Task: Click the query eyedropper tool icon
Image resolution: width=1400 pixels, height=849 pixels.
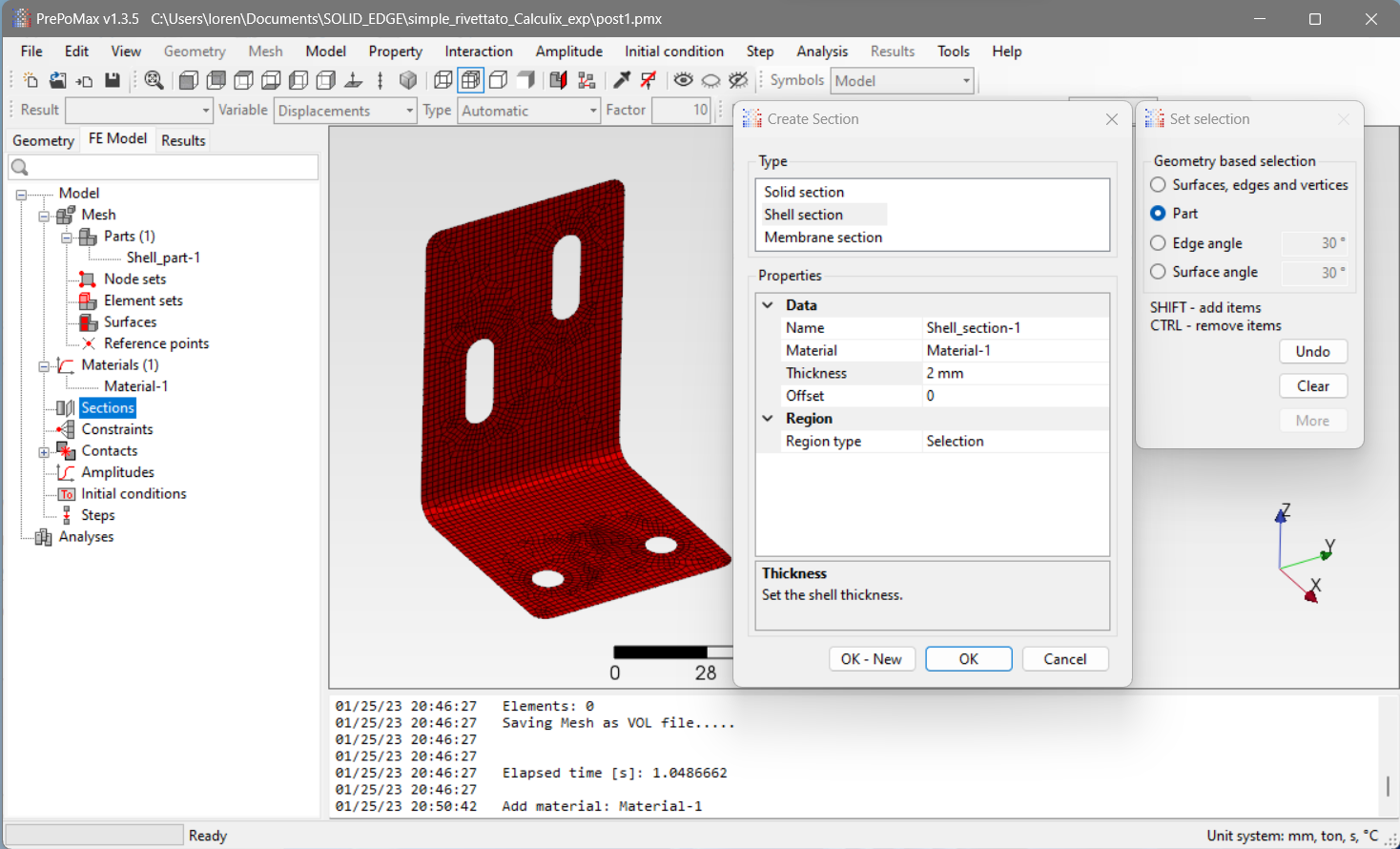Action: click(622, 81)
